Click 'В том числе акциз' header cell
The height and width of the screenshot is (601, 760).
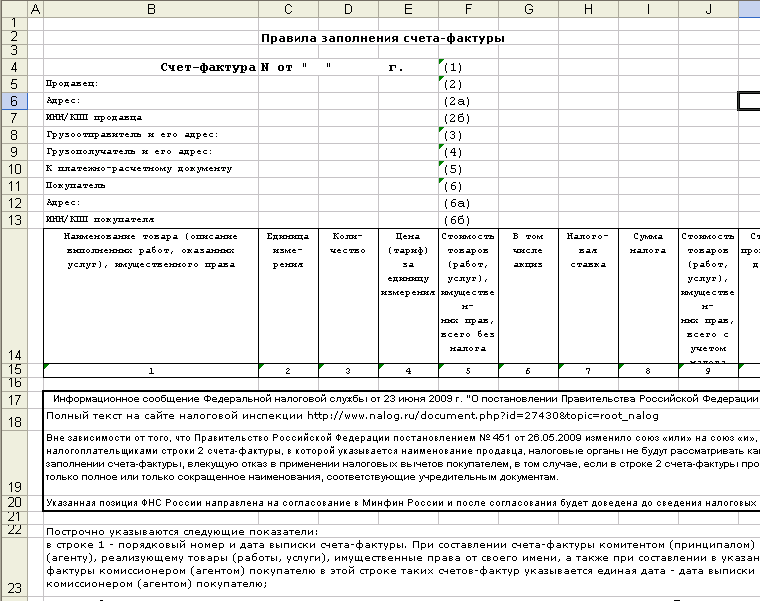(528, 296)
